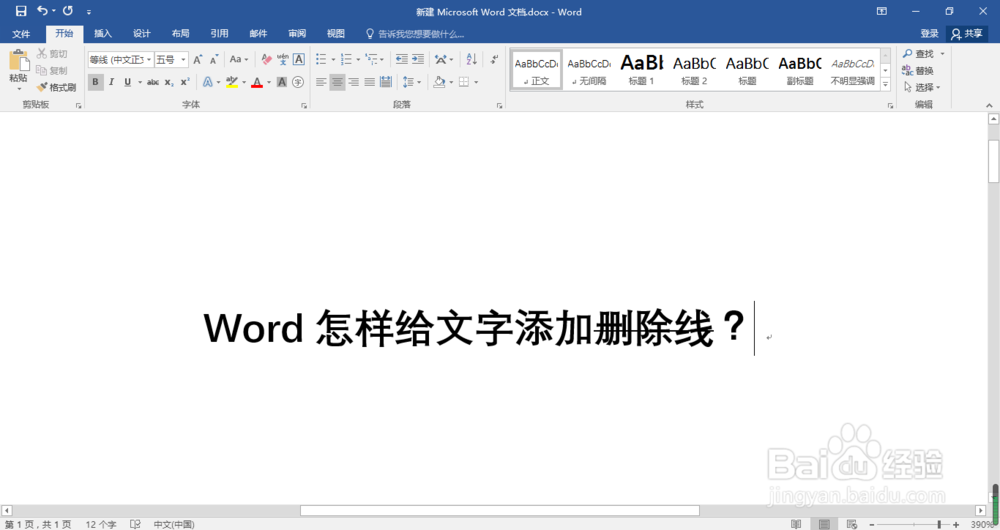This screenshot has height=530, width=1000.
Task: Apply the 标题 1 heading style
Action: [x=642, y=70]
